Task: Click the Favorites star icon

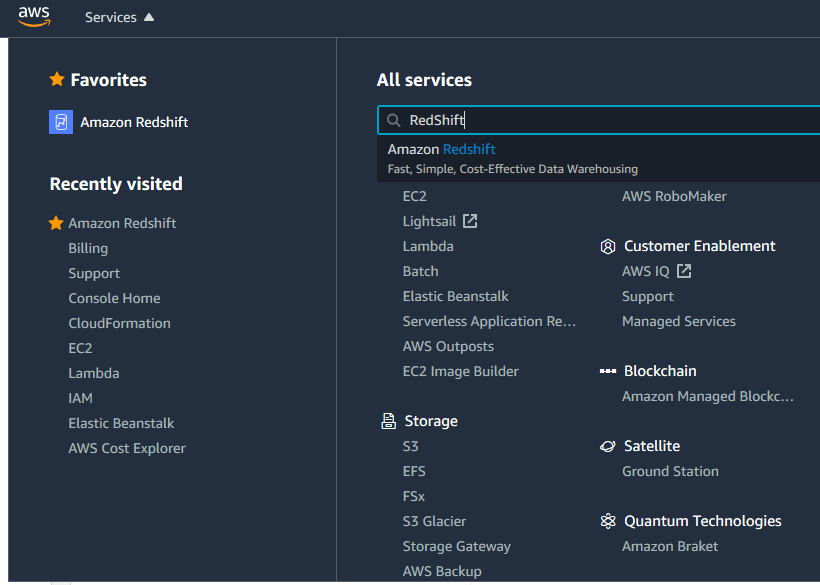Action: (57, 79)
